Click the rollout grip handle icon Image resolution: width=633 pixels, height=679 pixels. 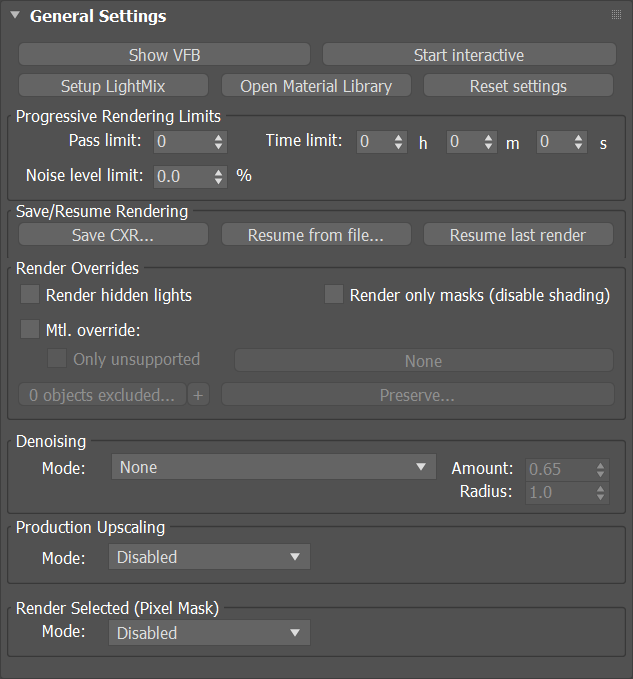617,15
